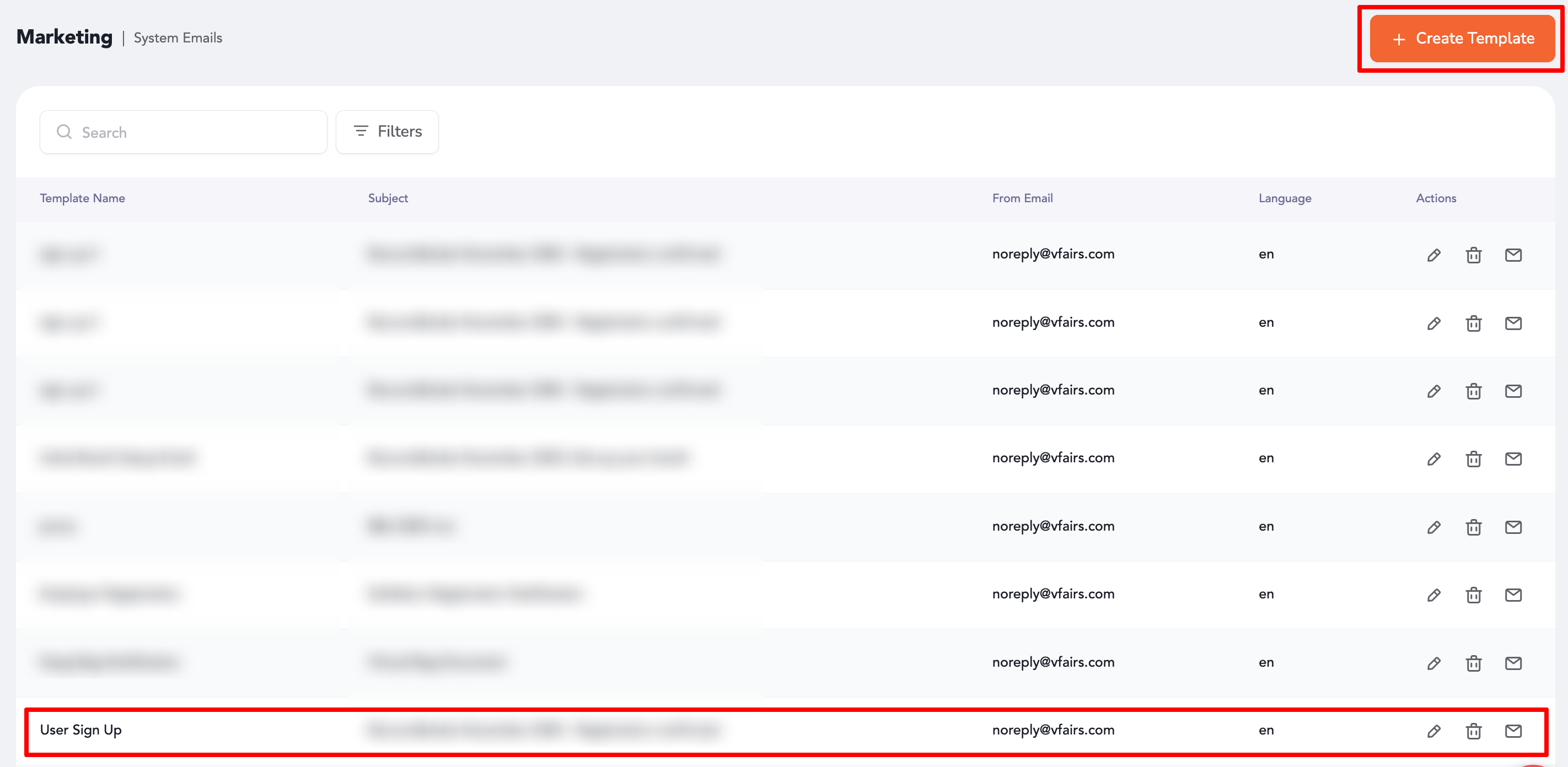Click envelope icon in sixth table row
1568x767 pixels.
click(x=1513, y=595)
